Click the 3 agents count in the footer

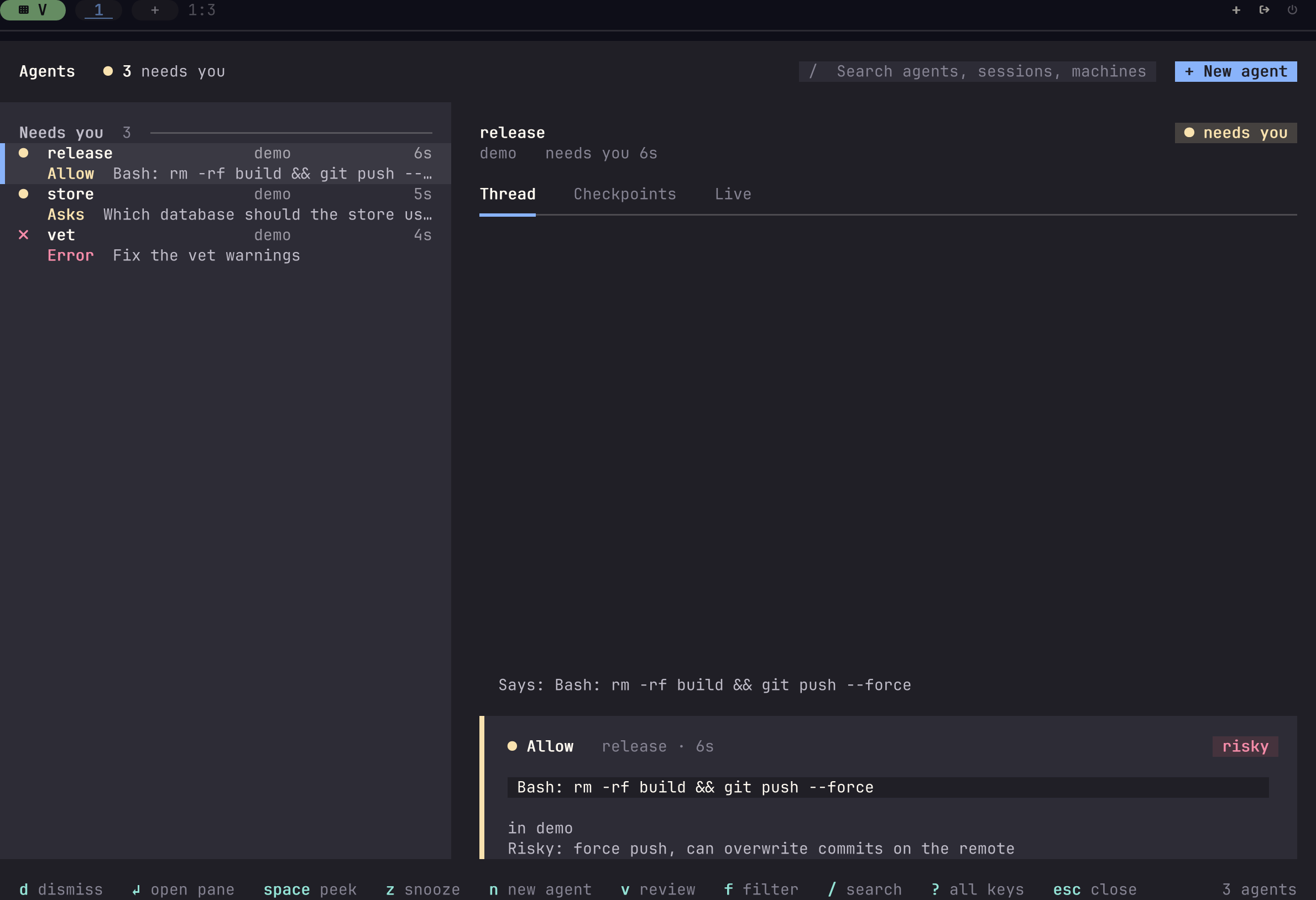1260,890
